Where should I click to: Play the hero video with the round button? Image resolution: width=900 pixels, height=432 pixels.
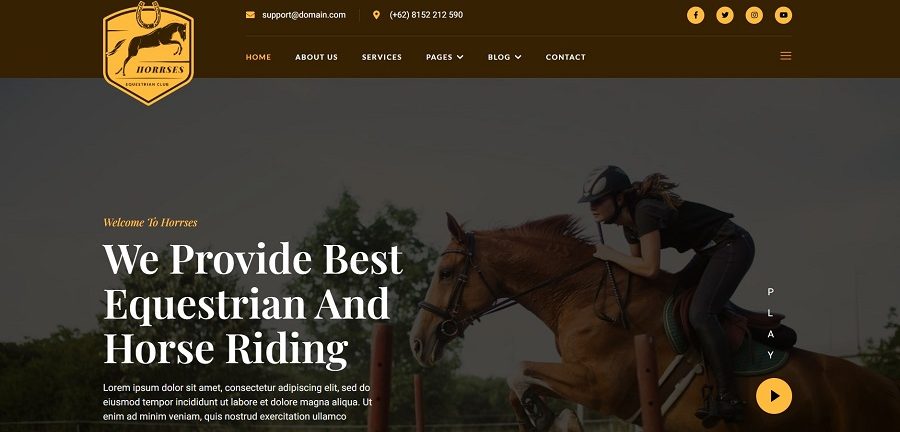point(774,396)
